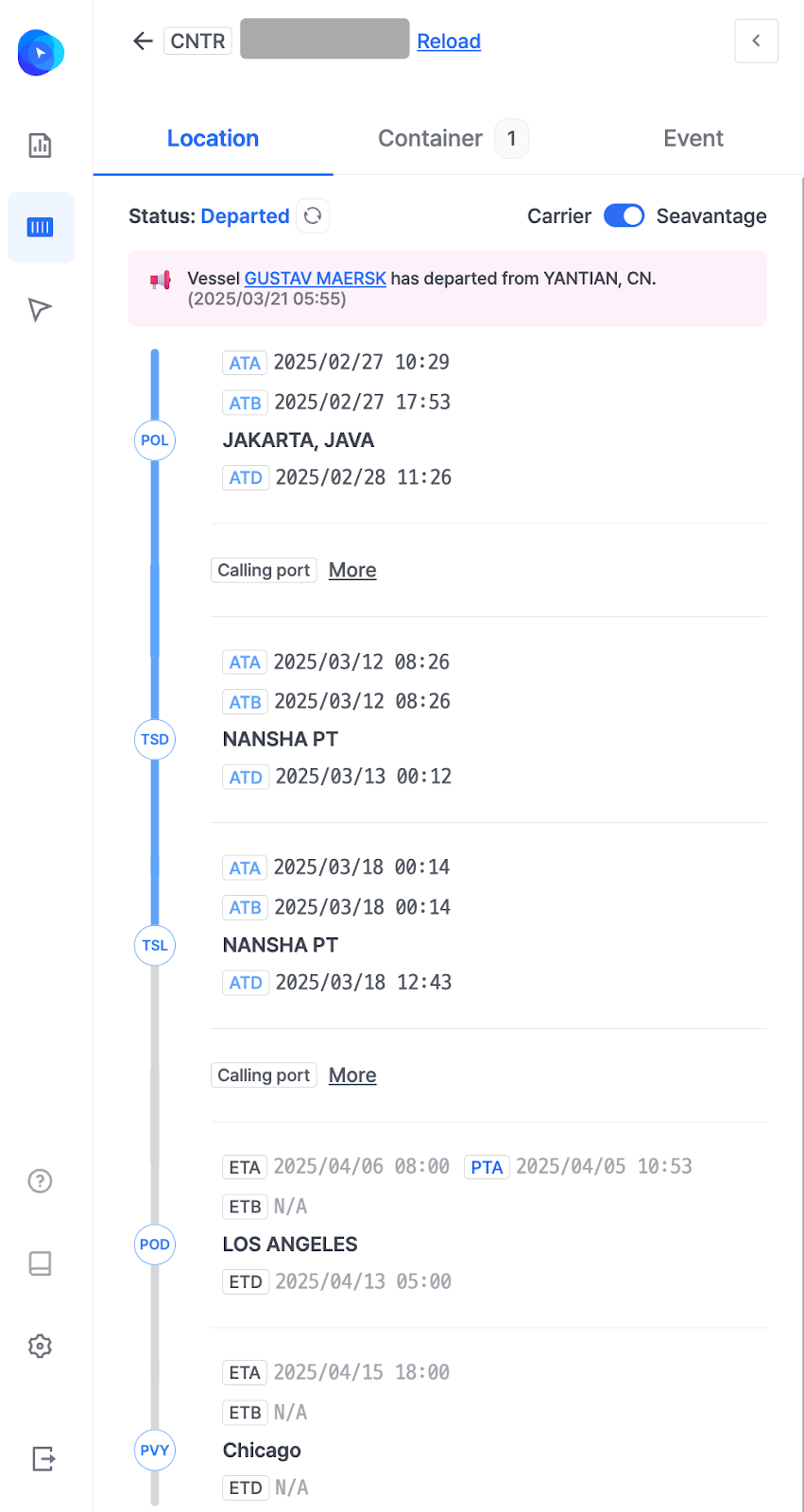Go back using the left arrow

(143, 41)
